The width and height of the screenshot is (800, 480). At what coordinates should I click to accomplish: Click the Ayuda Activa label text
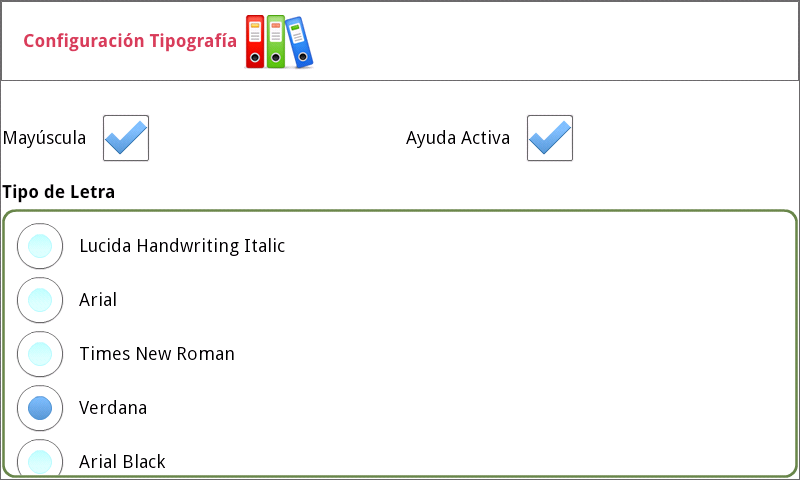click(x=458, y=138)
